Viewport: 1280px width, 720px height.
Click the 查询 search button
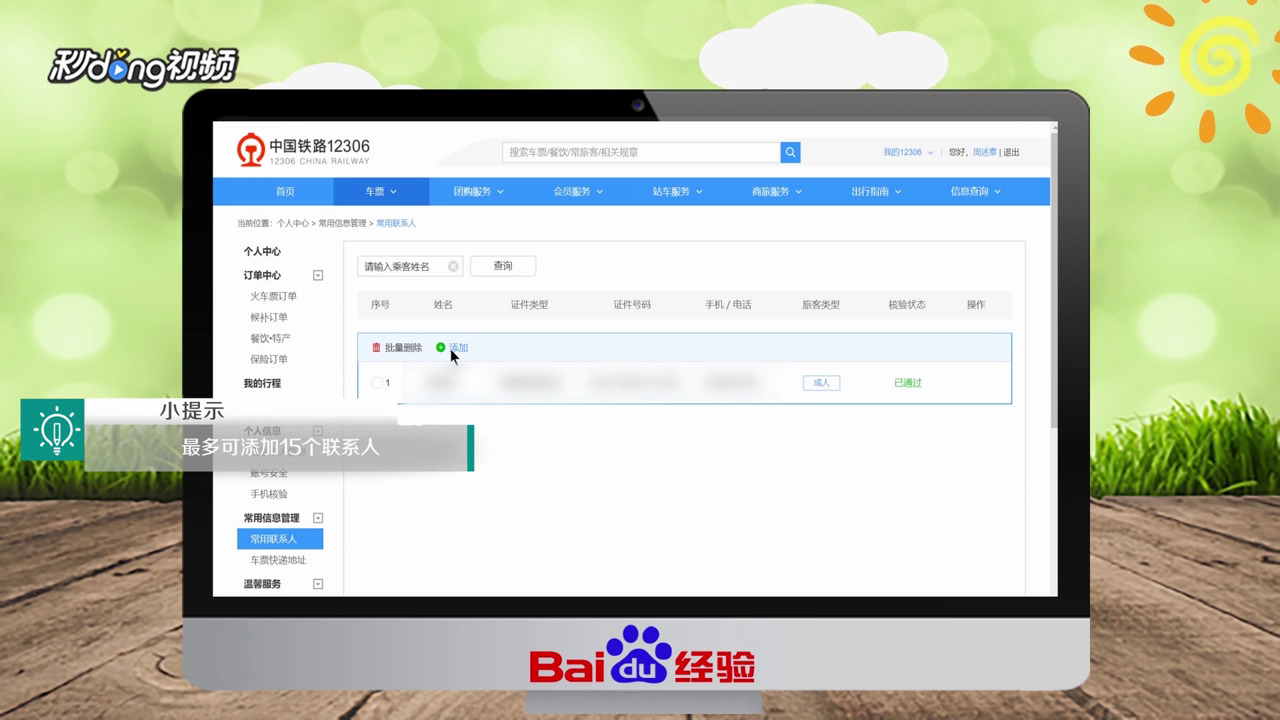(x=503, y=266)
